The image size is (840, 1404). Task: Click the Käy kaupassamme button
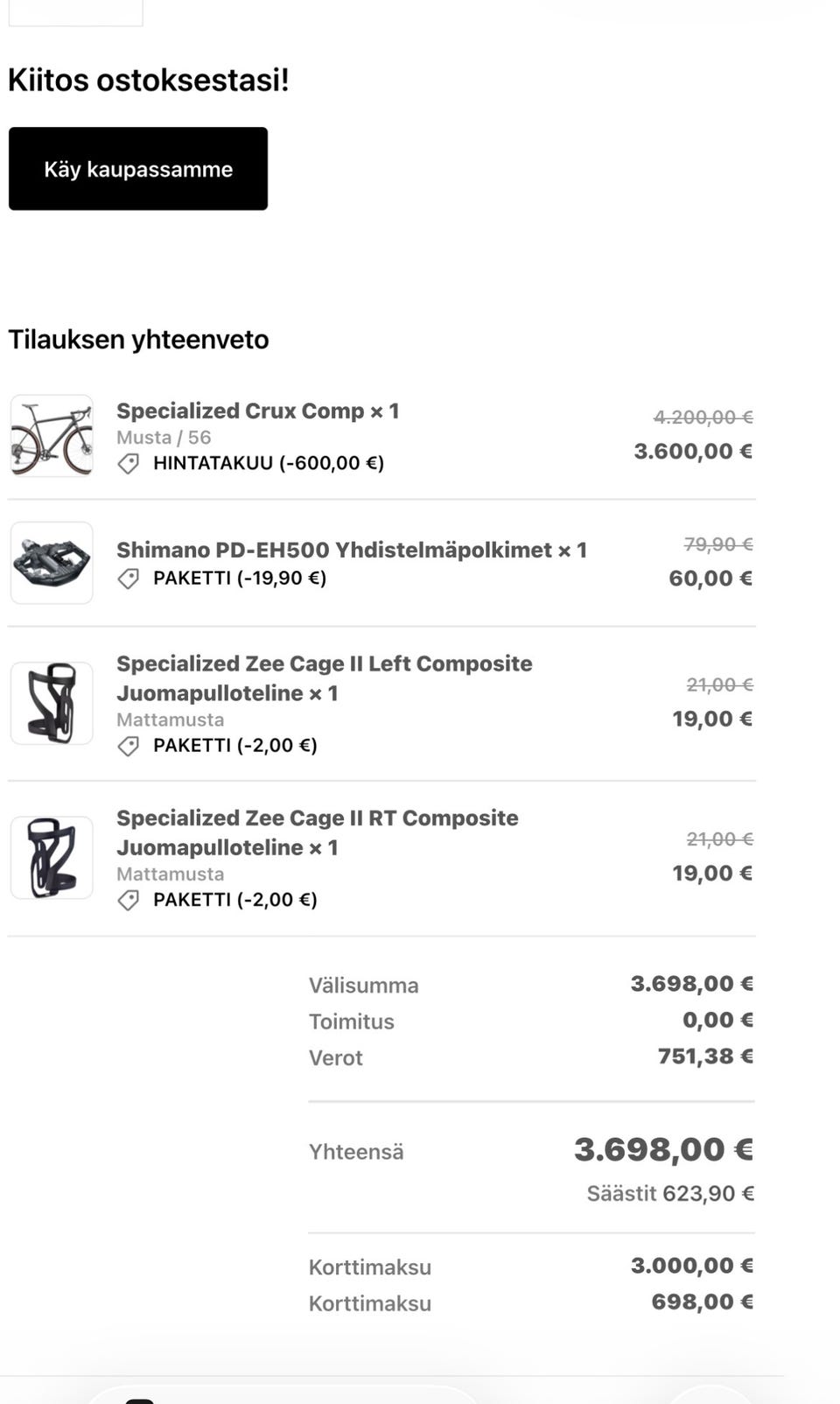pyautogui.click(x=138, y=169)
